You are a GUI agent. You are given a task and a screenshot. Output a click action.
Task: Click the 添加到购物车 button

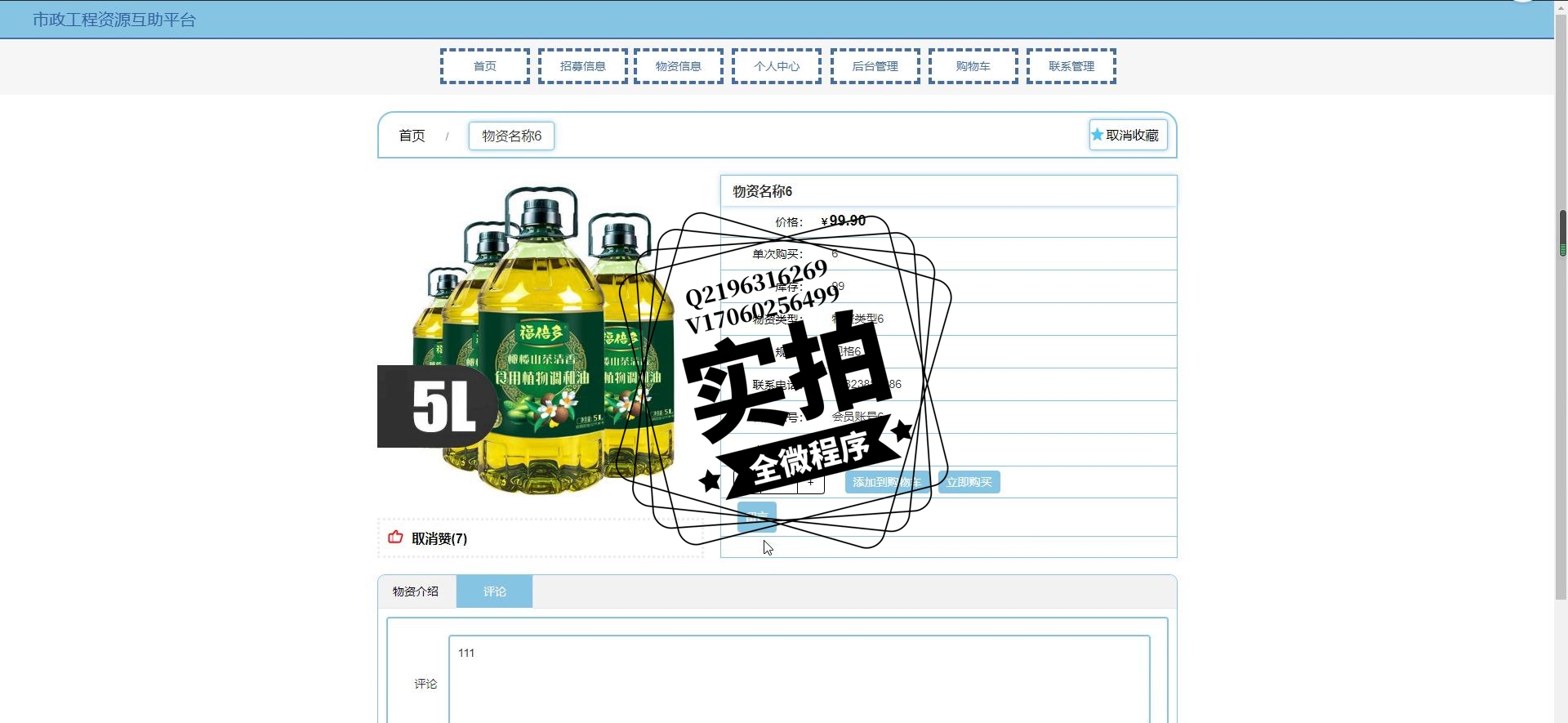[887, 482]
